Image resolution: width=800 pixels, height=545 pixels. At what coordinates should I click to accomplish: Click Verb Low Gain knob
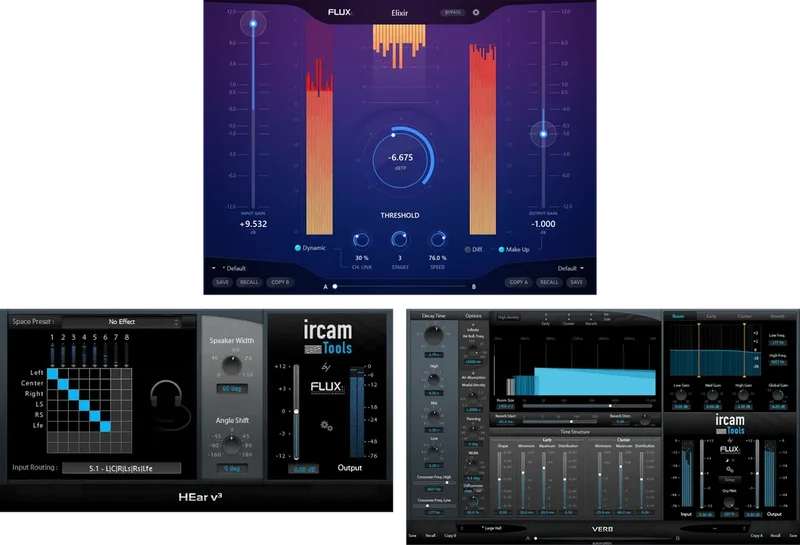(682, 394)
